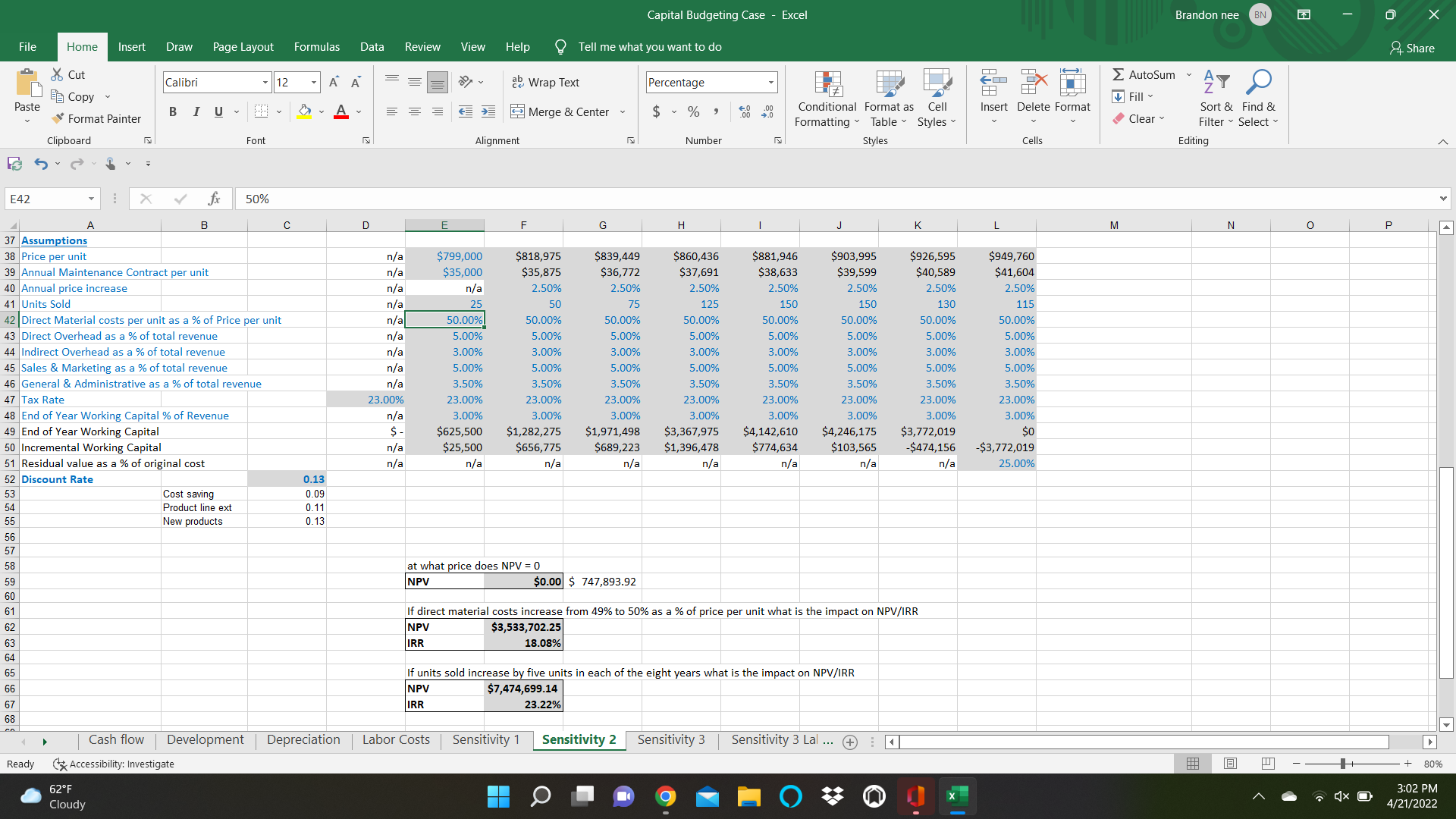
Task: Insert a function using the fx icon
Action: (215, 198)
